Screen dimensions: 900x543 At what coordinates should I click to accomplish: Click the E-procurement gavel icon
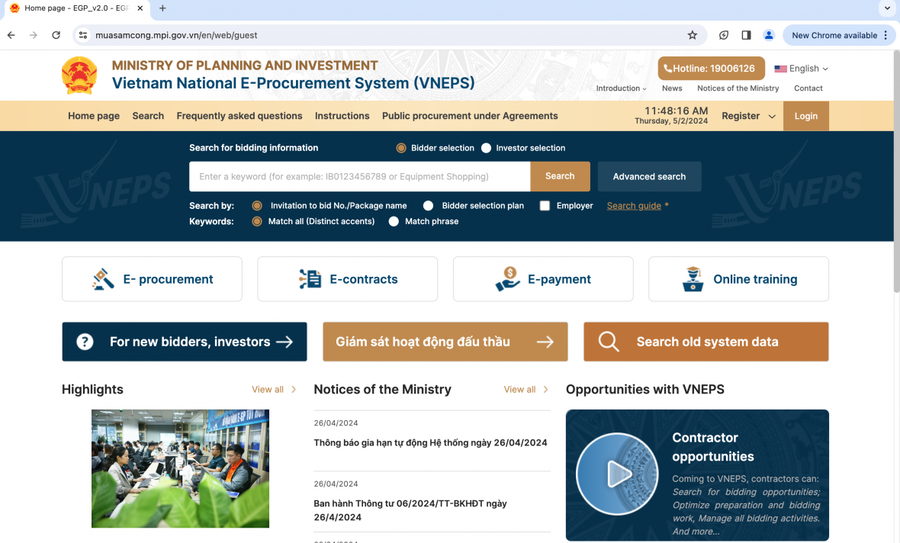pos(103,279)
